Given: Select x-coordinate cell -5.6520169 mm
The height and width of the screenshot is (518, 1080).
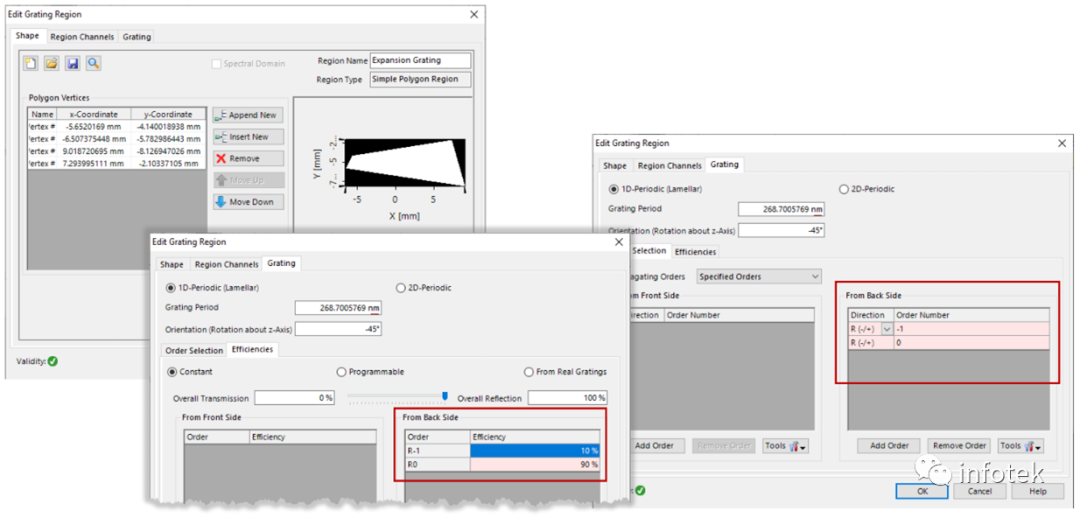Looking at the screenshot, I should [94, 127].
